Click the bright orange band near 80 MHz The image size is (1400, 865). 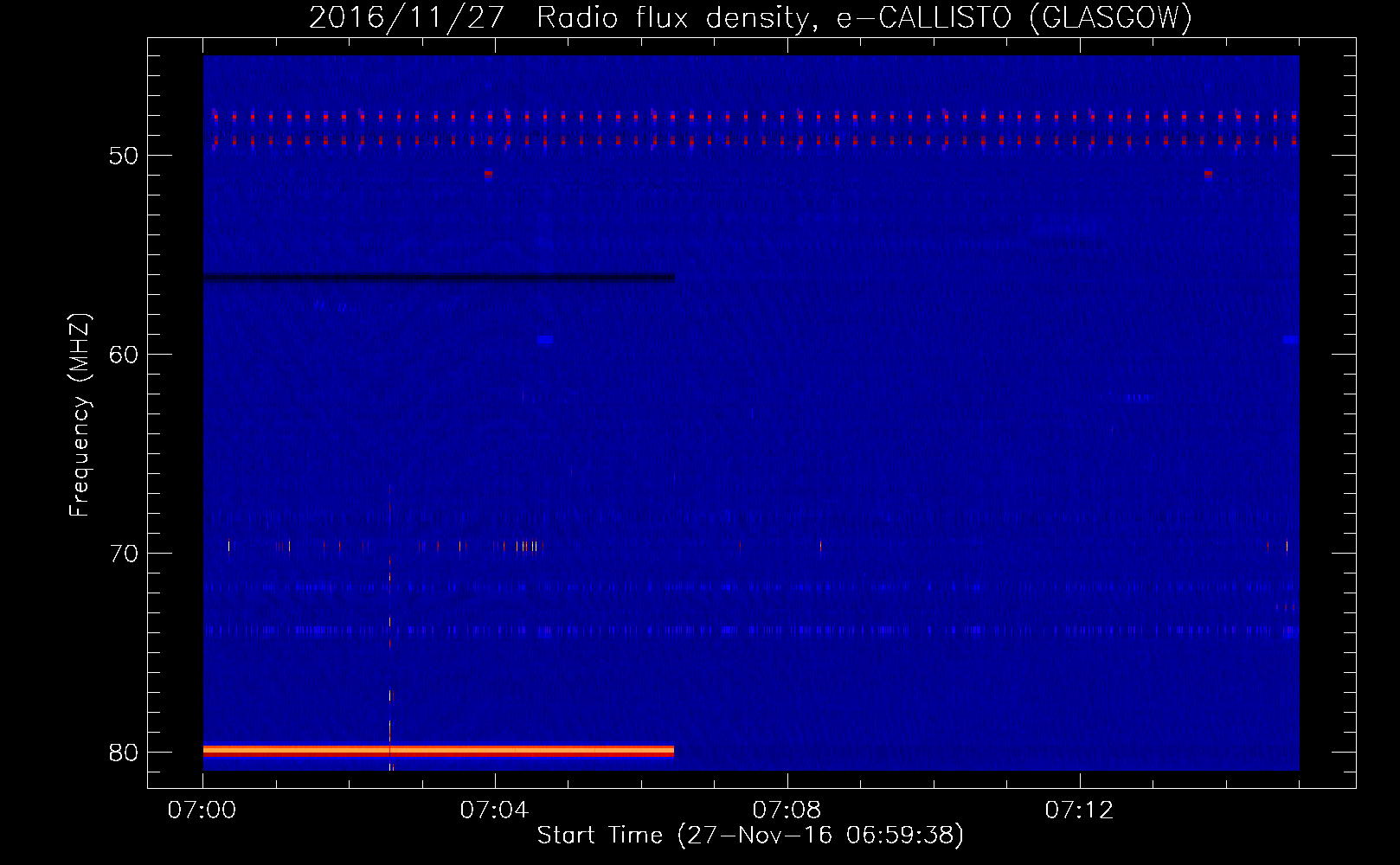[x=439, y=751]
